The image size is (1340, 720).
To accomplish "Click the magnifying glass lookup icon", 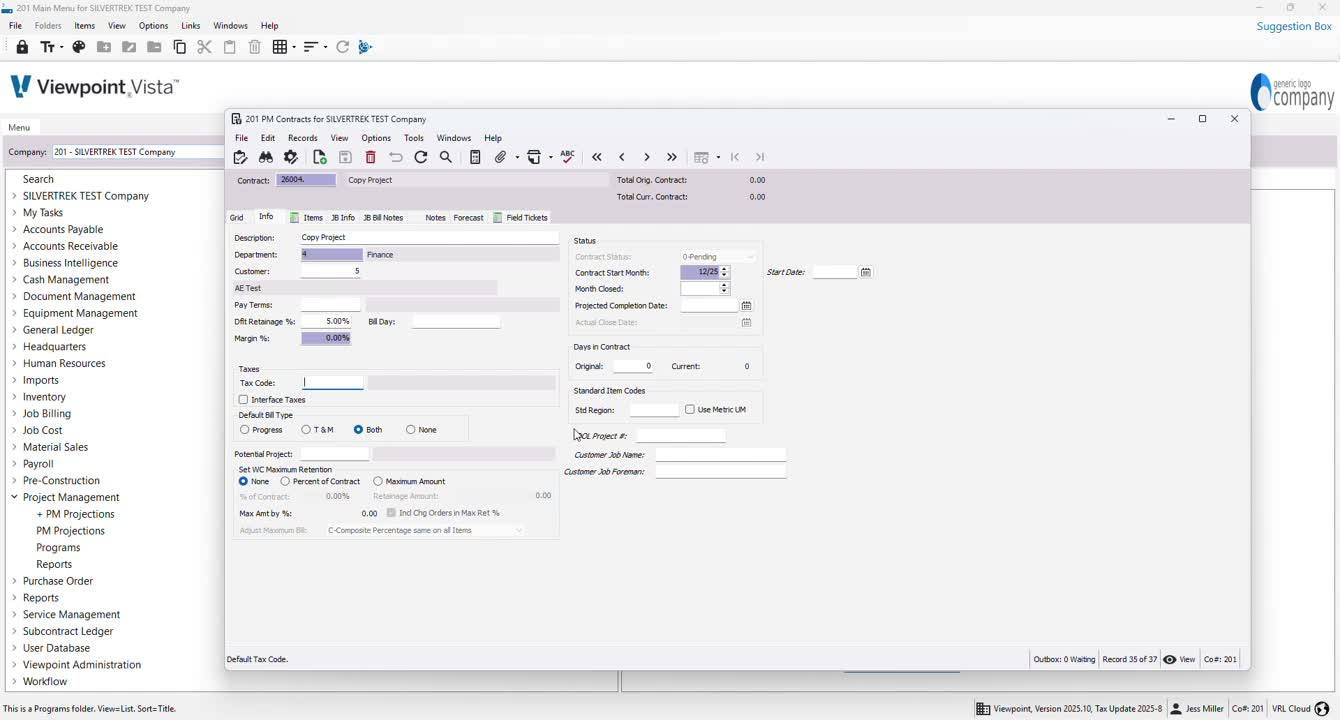I will pos(446,157).
